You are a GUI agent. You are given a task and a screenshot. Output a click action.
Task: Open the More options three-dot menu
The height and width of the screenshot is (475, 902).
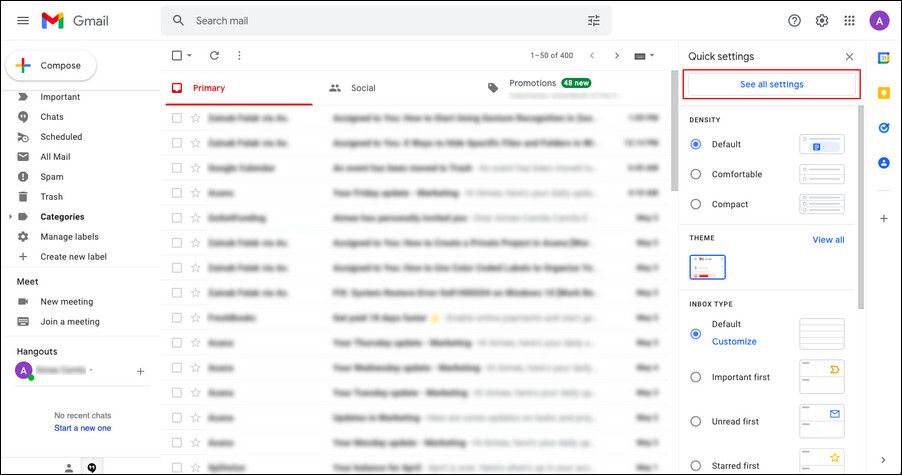[x=239, y=56]
